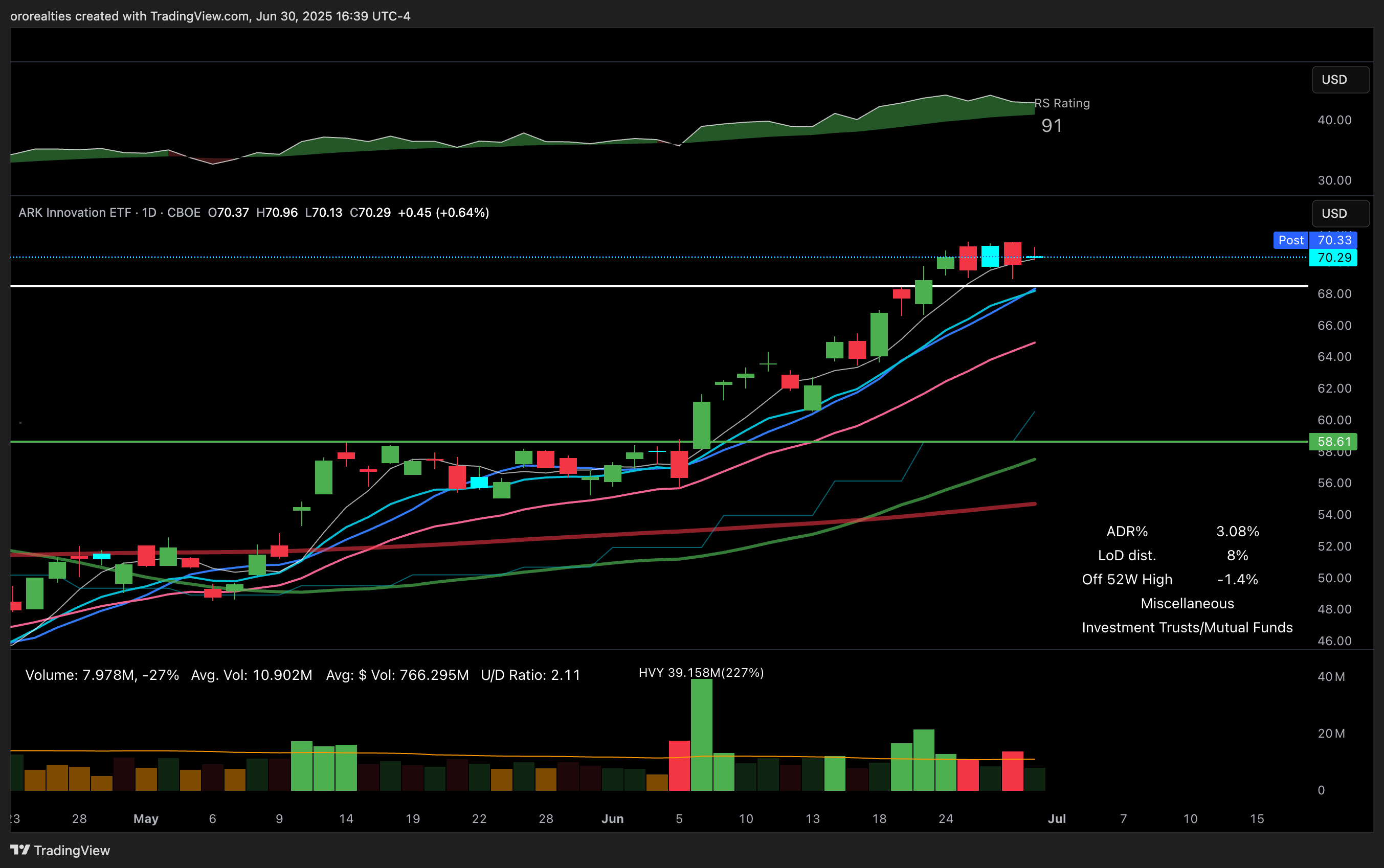Click the 40 M label on volume scale
1384x868 pixels.
click(x=1331, y=677)
